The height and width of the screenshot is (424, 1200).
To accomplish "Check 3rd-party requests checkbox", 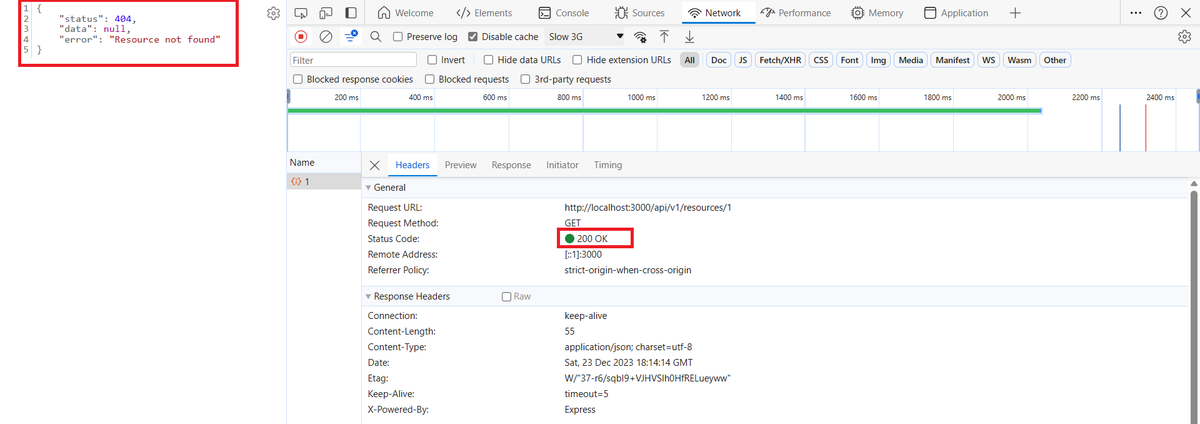I will tap(526, 79).
